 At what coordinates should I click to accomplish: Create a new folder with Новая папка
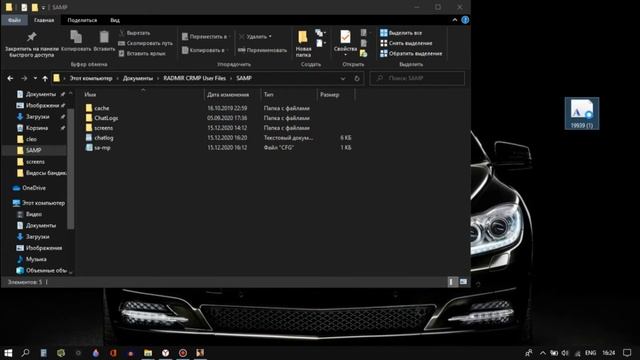tap(303, 44)
